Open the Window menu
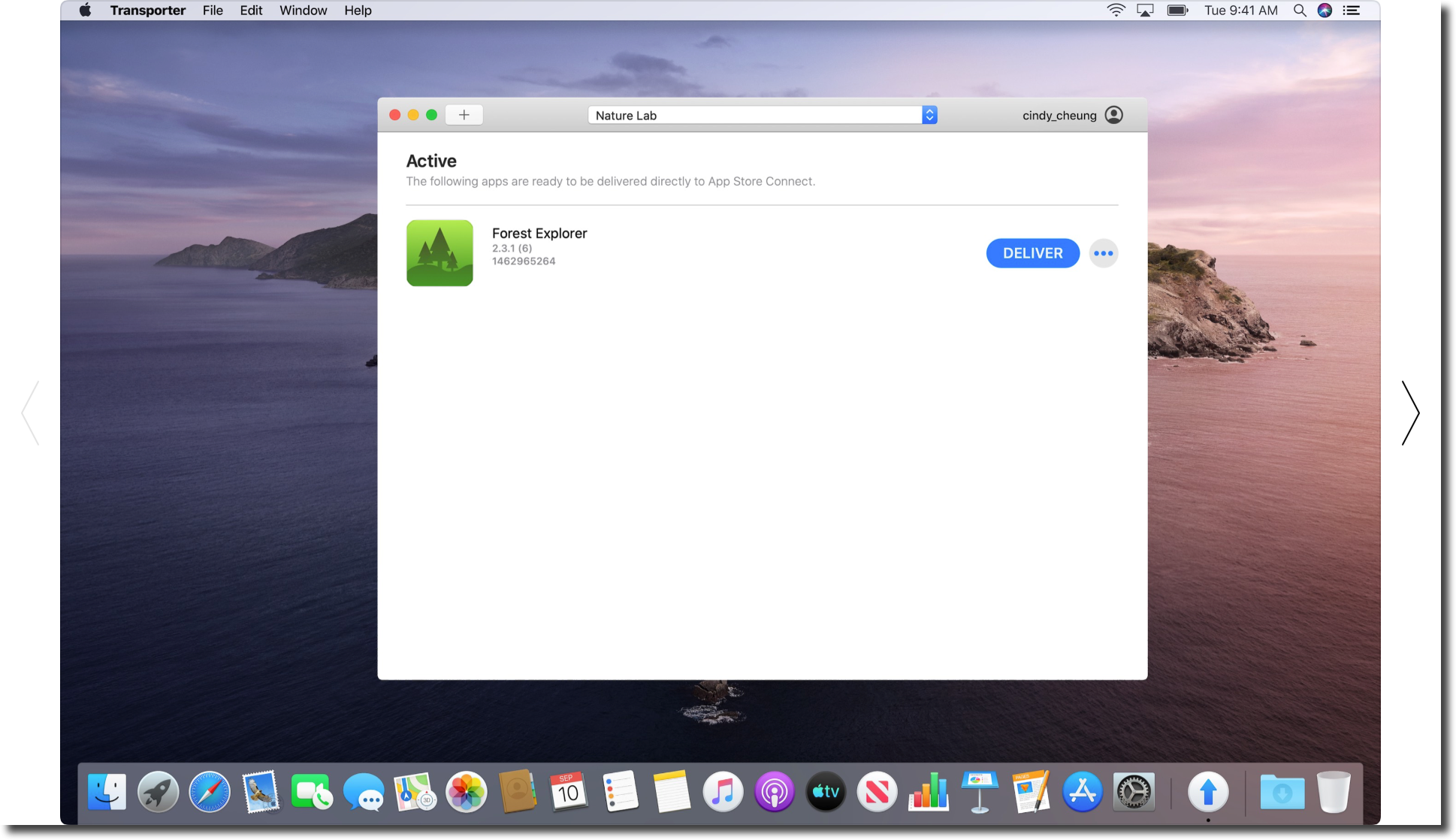Screen dimensions: 1456x840 coord(303,11)
